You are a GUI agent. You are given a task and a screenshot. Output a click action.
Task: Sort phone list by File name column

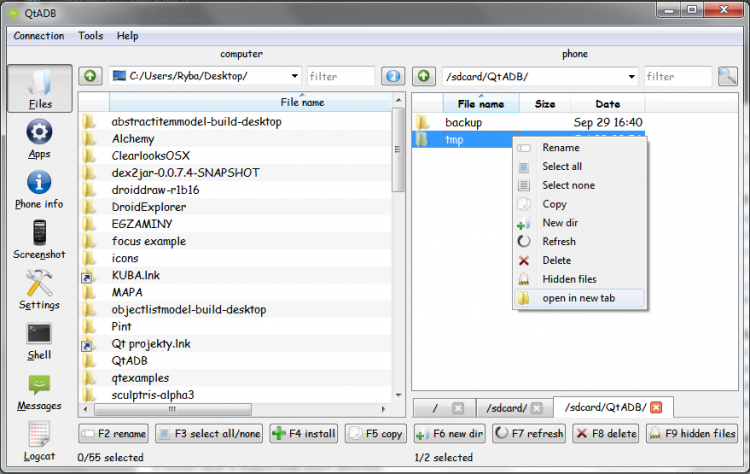click(481, 104)
